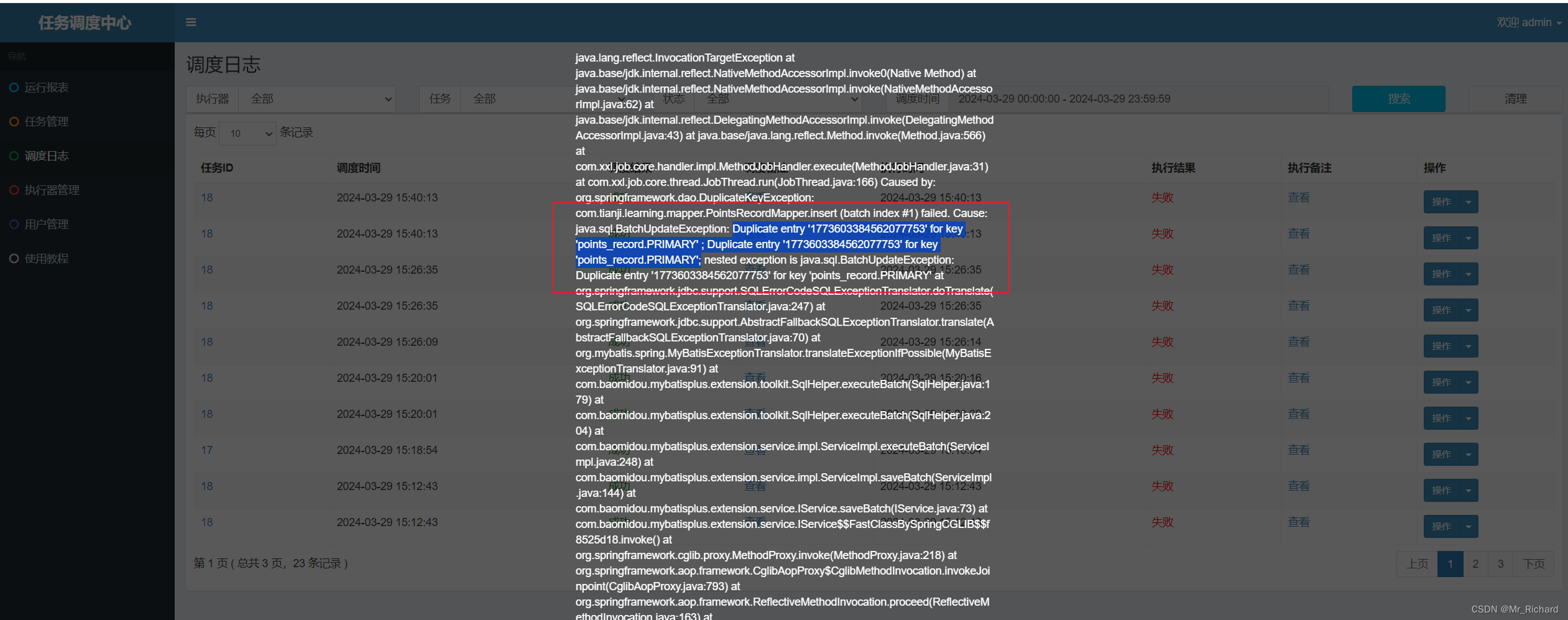Click the 第 1 页 总共 3 页 summary text
The width and height of the screenshot is (1568, 620).
271,563
